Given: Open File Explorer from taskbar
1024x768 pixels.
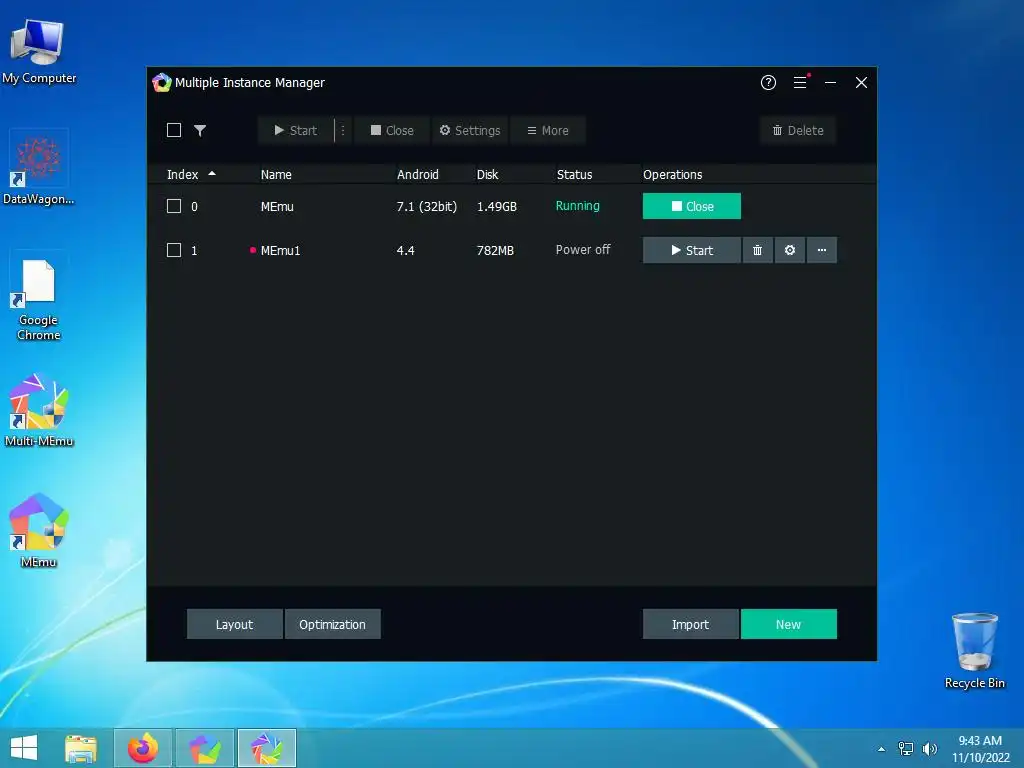Looking at the screenshot, I should 81,748.
